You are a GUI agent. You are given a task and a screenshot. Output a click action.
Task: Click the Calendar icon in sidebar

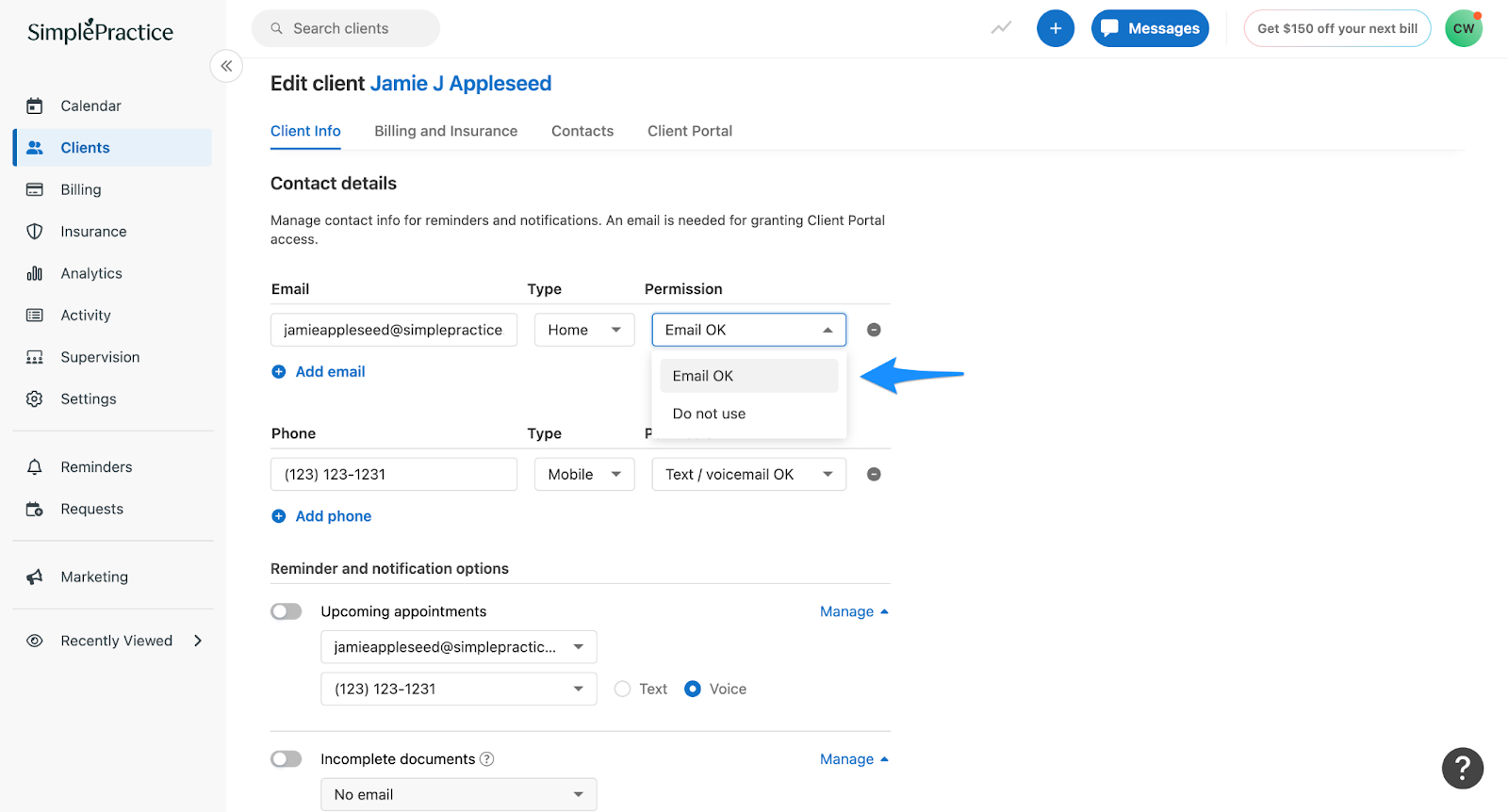pos(35,106)
